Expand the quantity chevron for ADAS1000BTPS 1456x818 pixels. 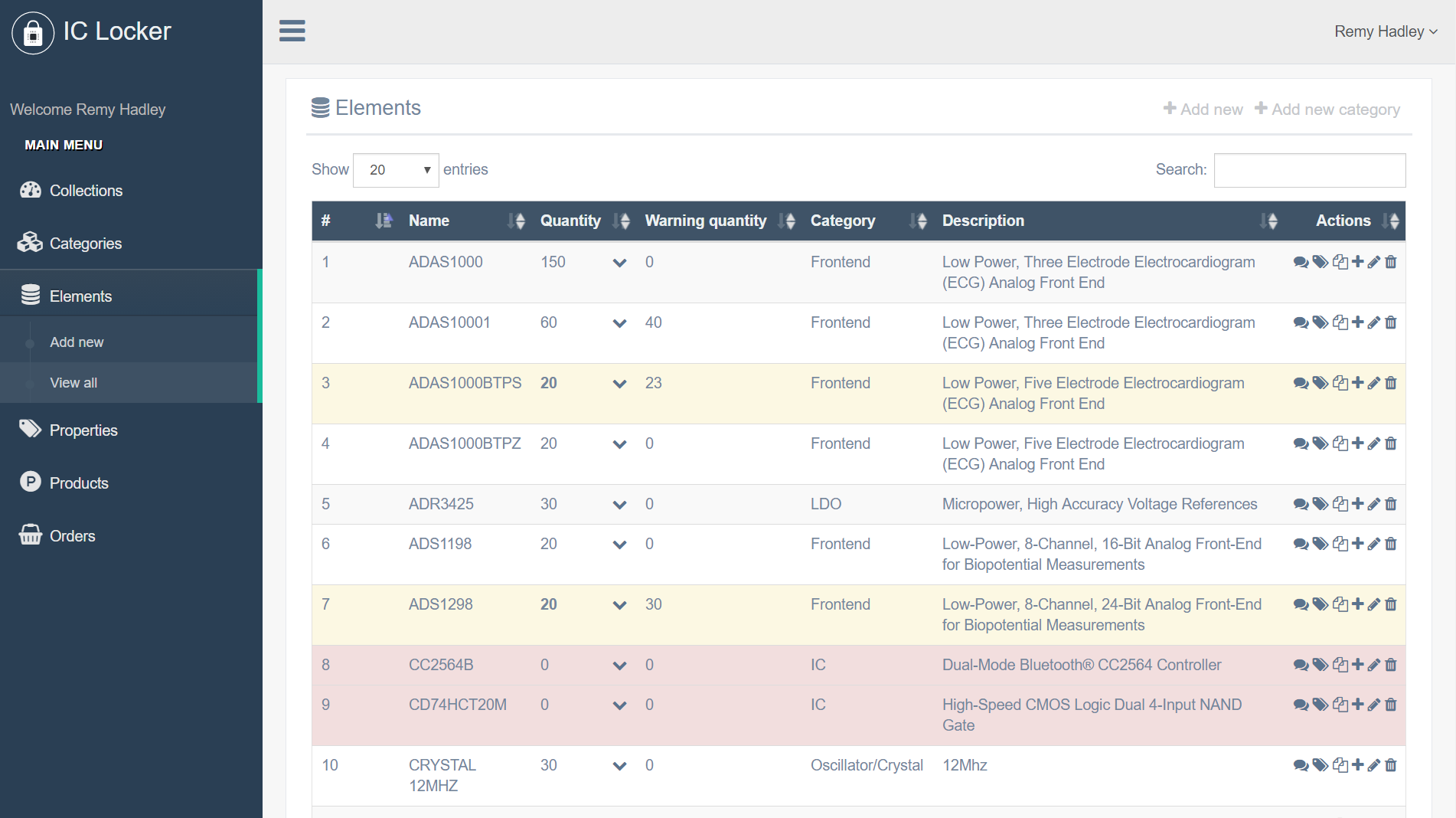619,384
